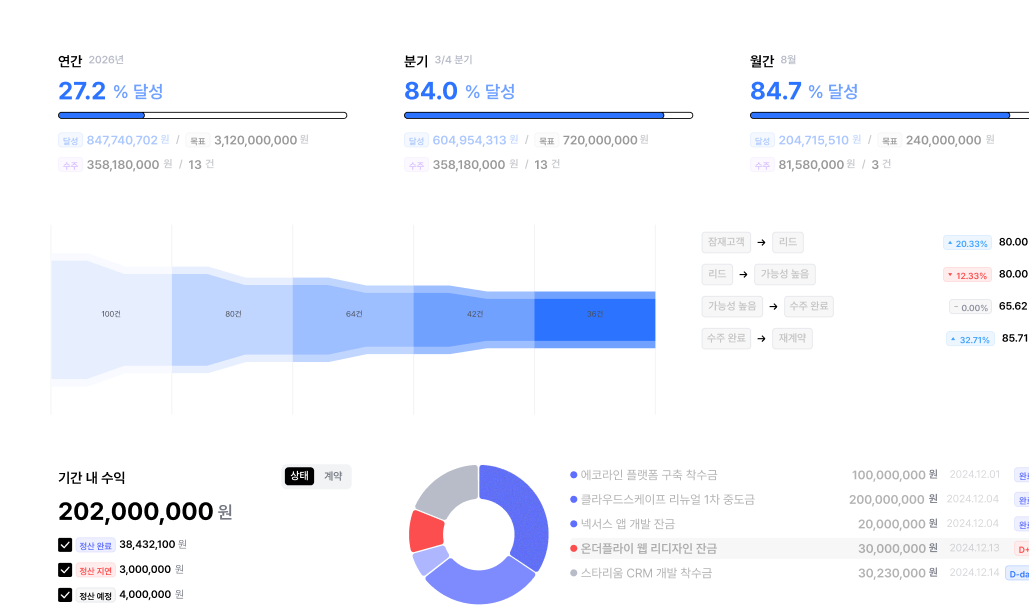Toggle the 정산 지연 checkbox
The image size is (1029, 609).
(65, 570)
